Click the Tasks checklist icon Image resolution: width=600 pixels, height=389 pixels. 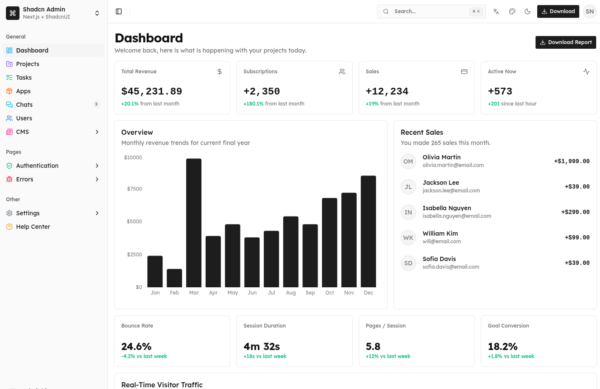coord(9,78)
